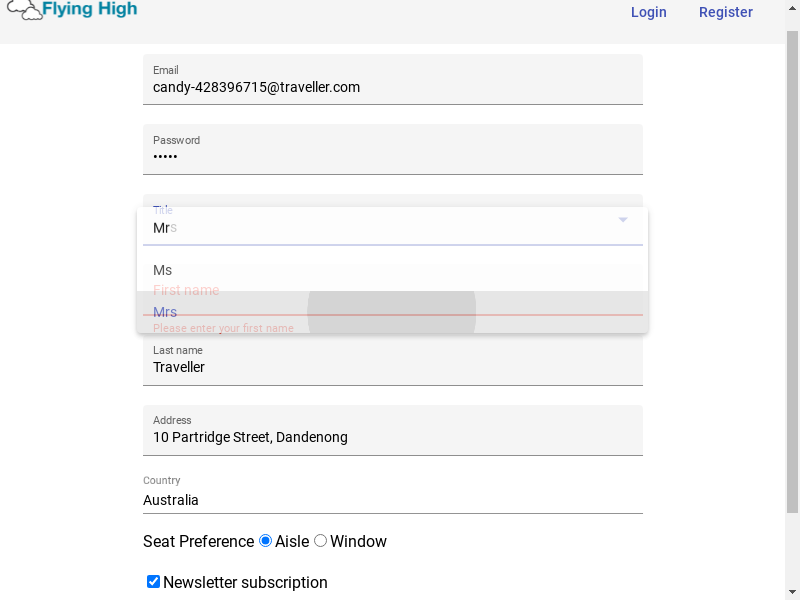Choose Mr option at top of list
800x600 pixels.
click(392, 228)
